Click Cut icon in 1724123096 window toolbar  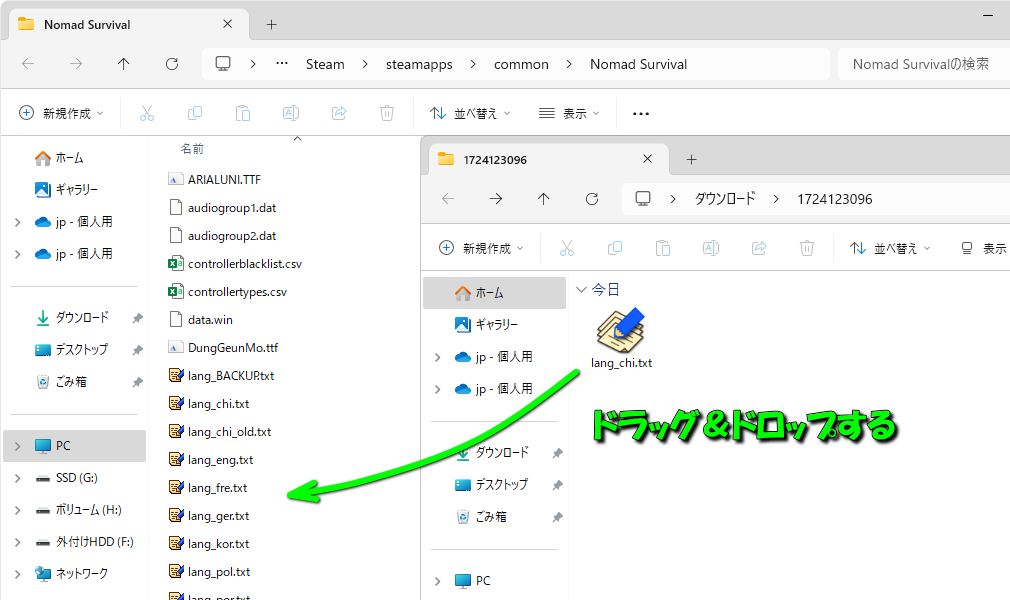(x=567, y=248)
